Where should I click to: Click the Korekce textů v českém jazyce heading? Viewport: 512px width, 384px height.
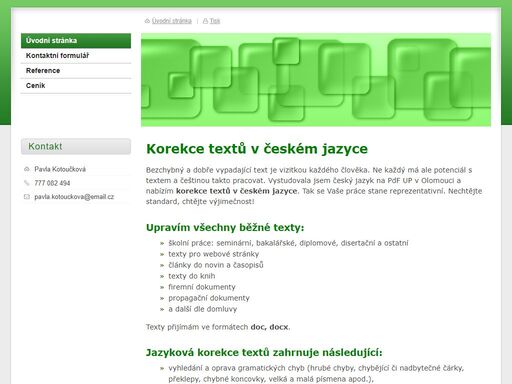pos(257,149)
